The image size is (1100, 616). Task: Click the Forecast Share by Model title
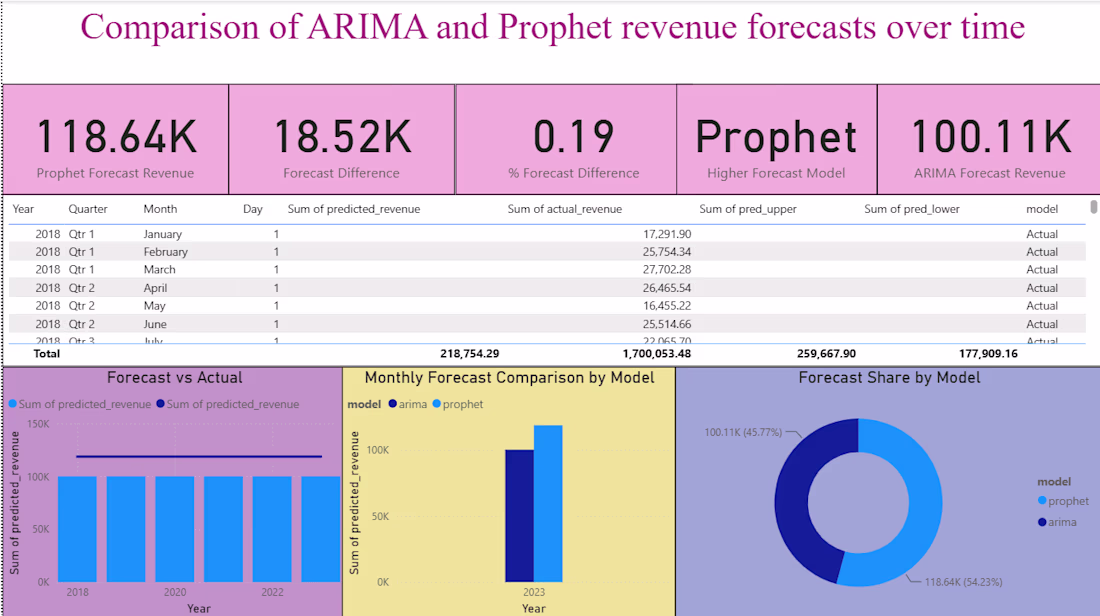click(x=889, y=377)
